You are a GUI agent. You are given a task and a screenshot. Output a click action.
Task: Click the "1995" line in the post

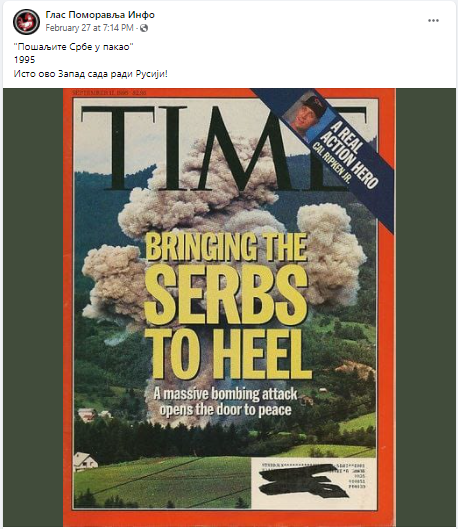(x=24, y=60)
